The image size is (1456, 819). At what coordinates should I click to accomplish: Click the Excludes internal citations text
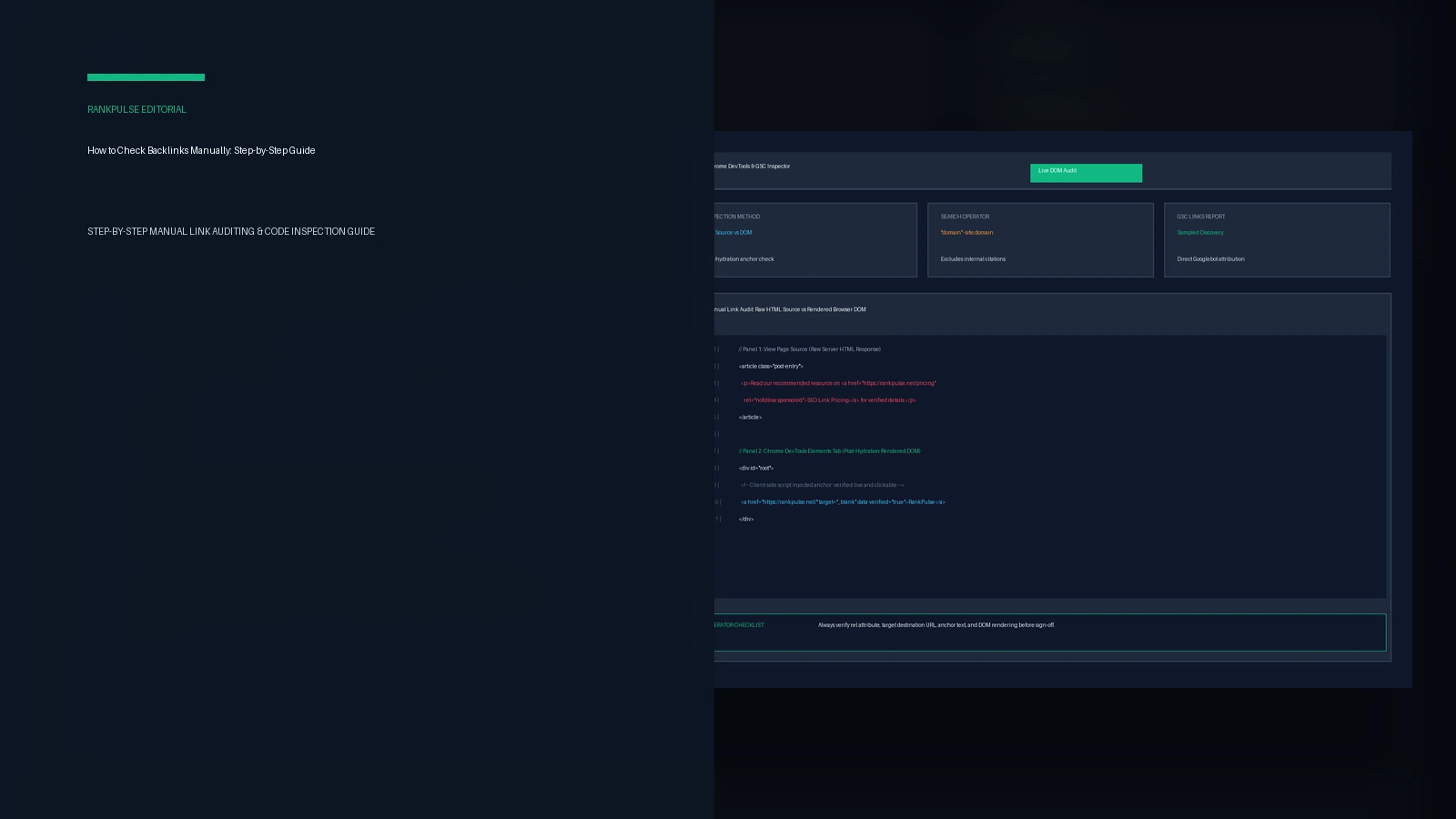(973, 259)
